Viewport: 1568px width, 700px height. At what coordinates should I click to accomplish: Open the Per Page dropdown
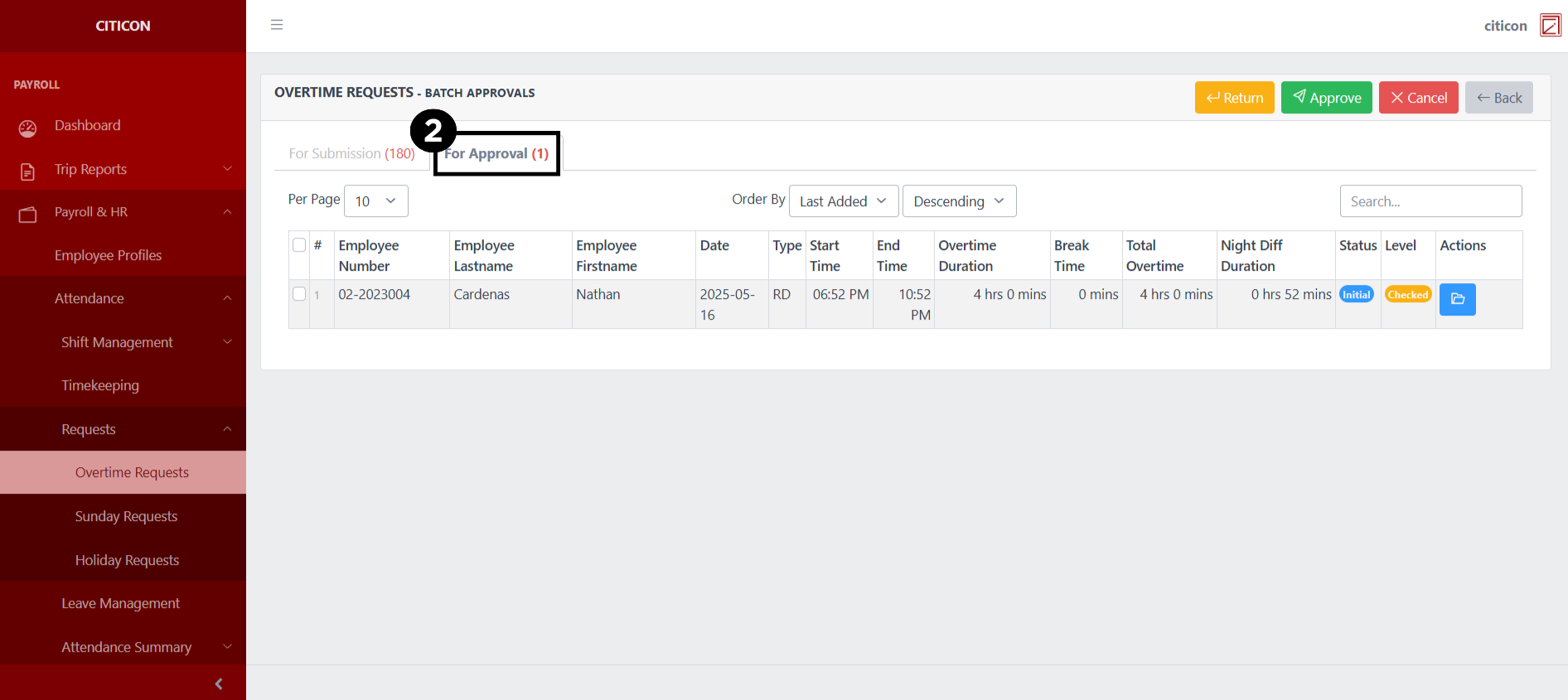(x=375, y=201)
